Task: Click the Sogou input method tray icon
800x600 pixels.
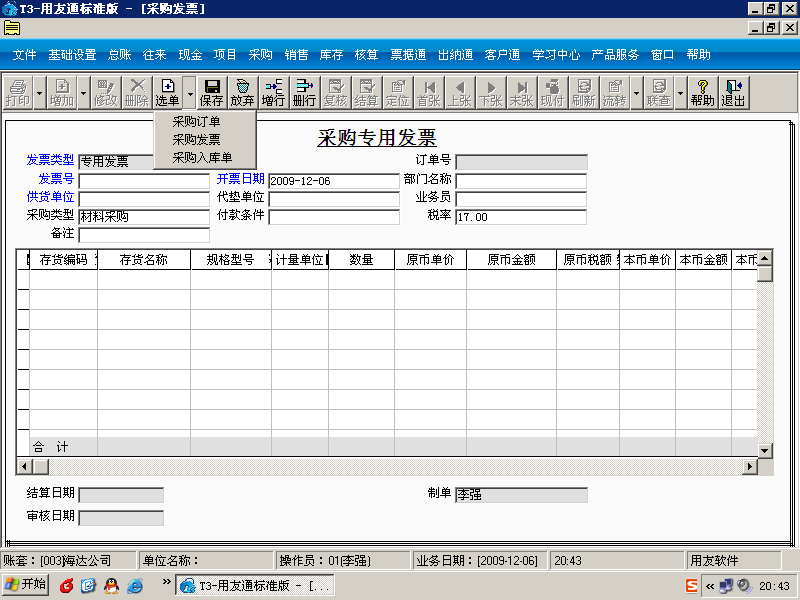Action: [x=691, y=586]
